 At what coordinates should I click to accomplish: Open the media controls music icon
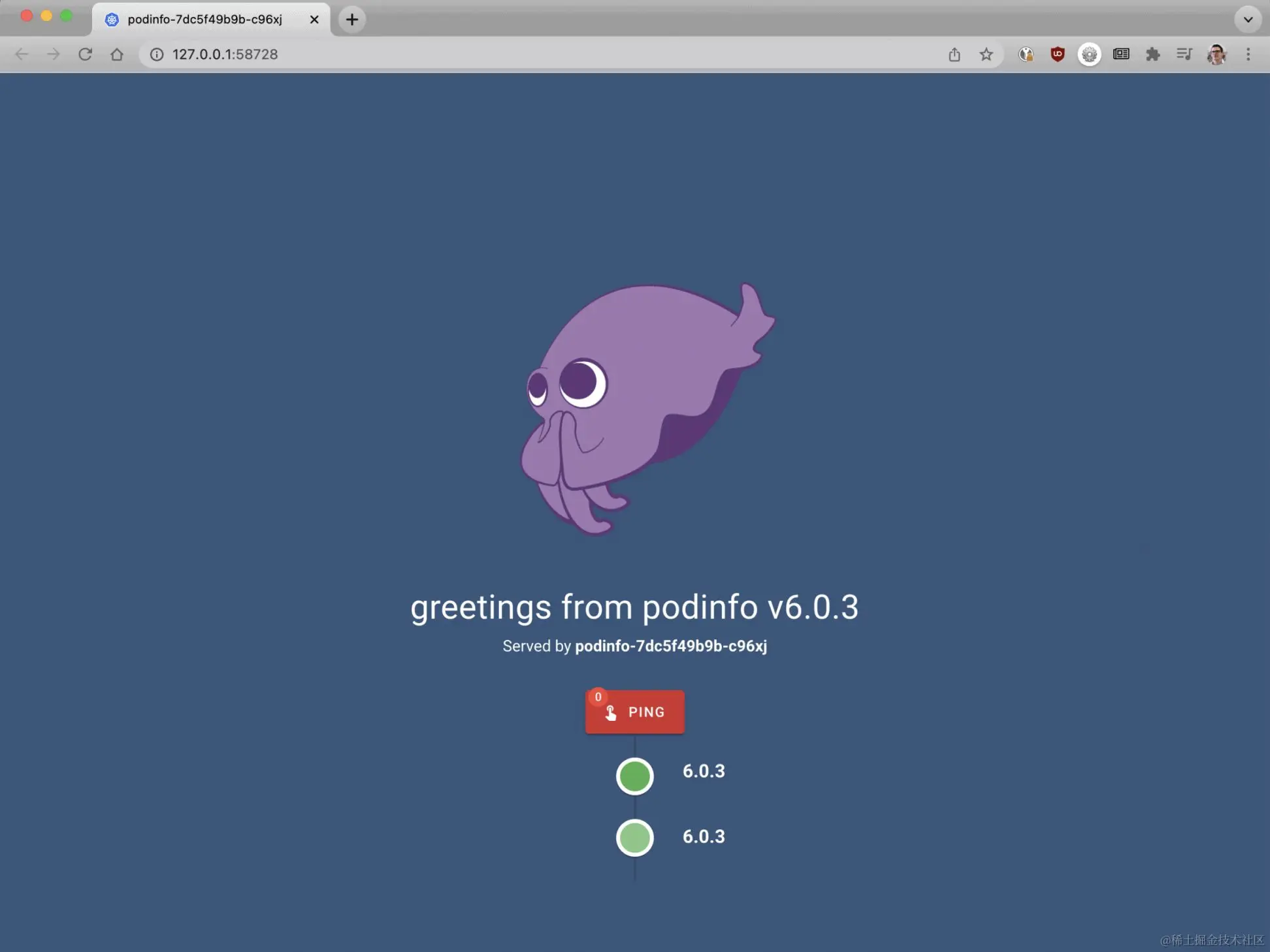pos(1184,54)
